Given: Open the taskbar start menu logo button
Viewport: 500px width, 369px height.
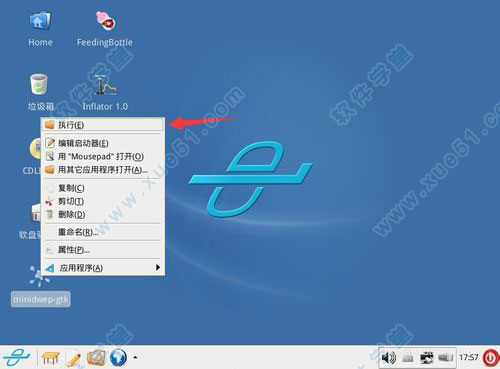Looking at the screenshot, I should (16, 357).
